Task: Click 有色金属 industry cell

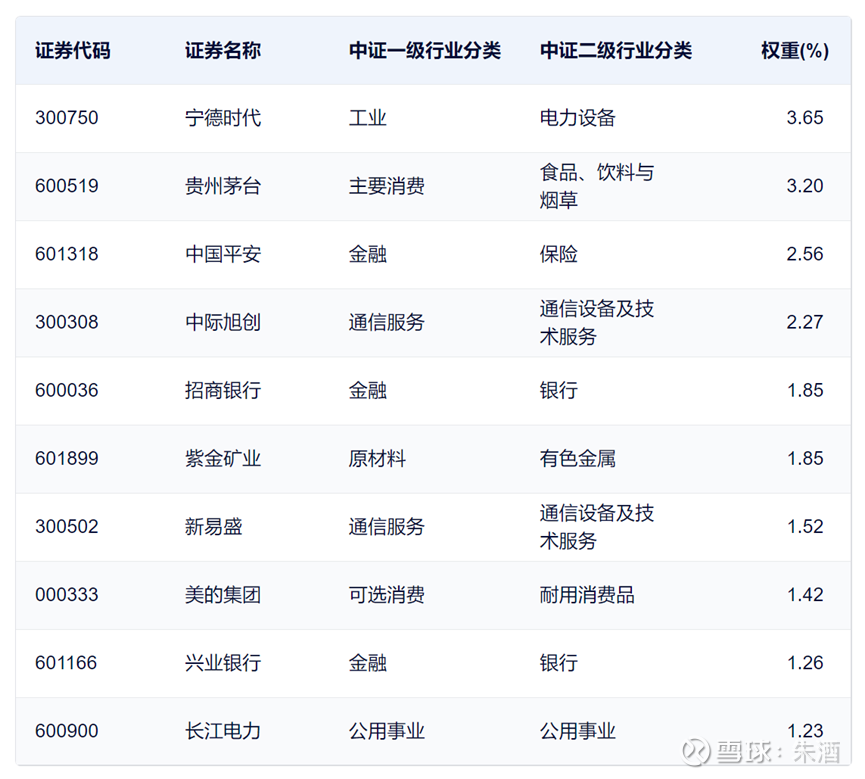Action: (x=578, y=458)
